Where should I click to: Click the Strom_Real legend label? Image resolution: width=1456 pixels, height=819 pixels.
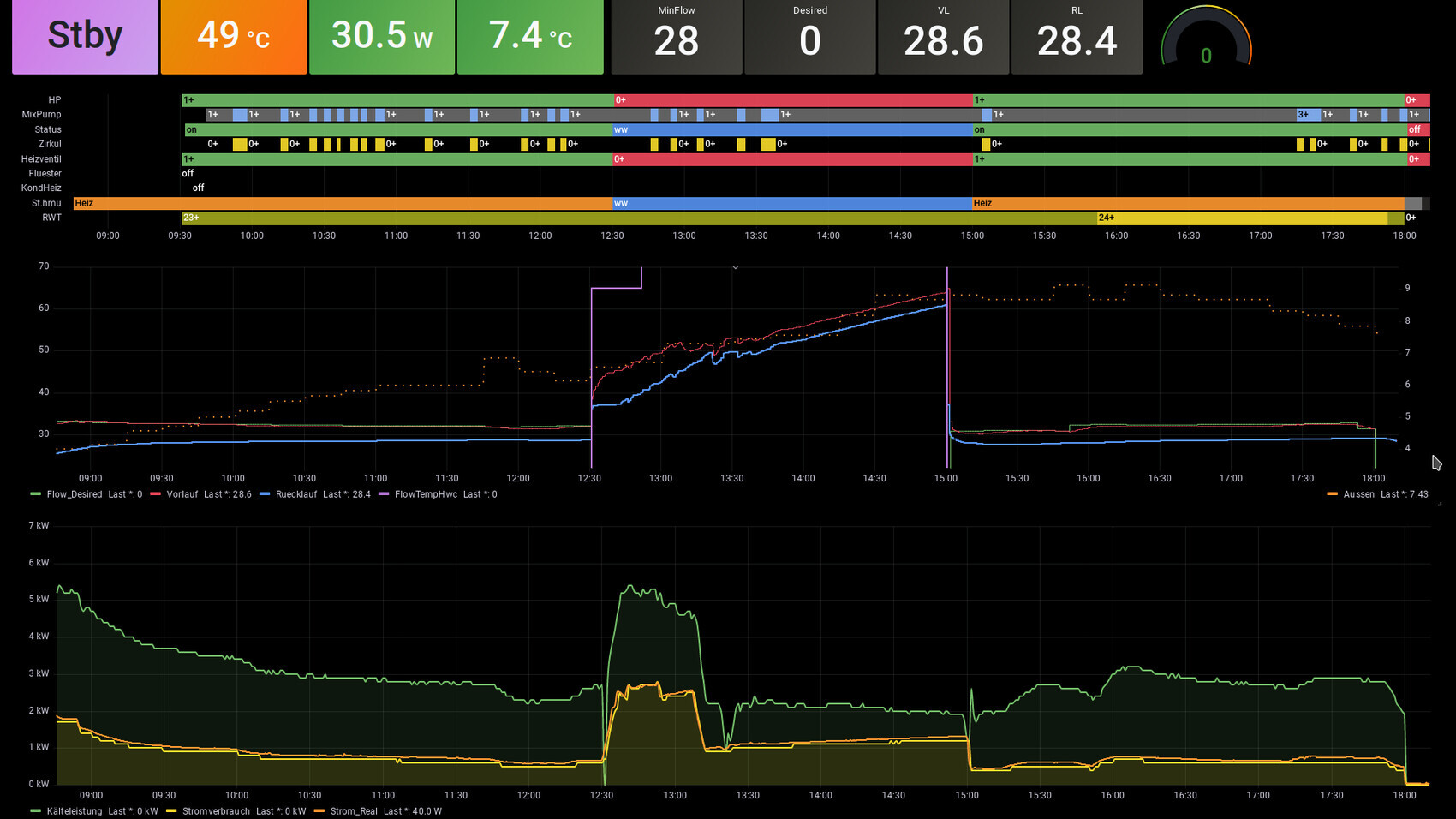pos(353,811)
